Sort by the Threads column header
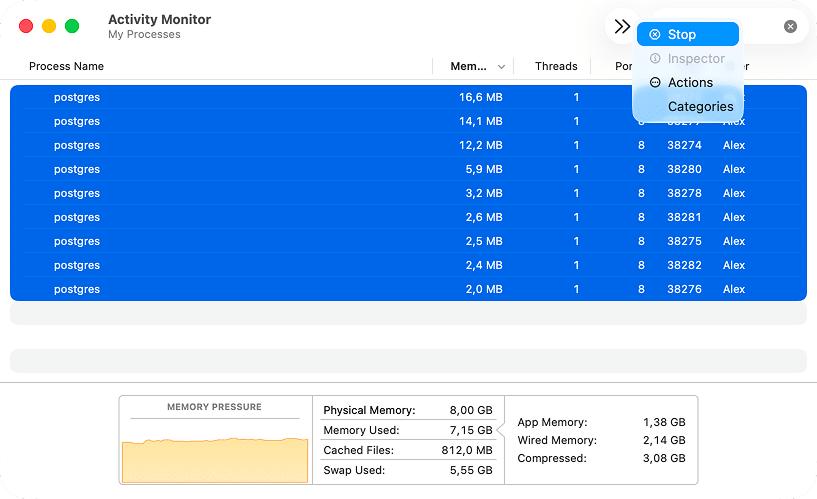 [x=556, y=66]
